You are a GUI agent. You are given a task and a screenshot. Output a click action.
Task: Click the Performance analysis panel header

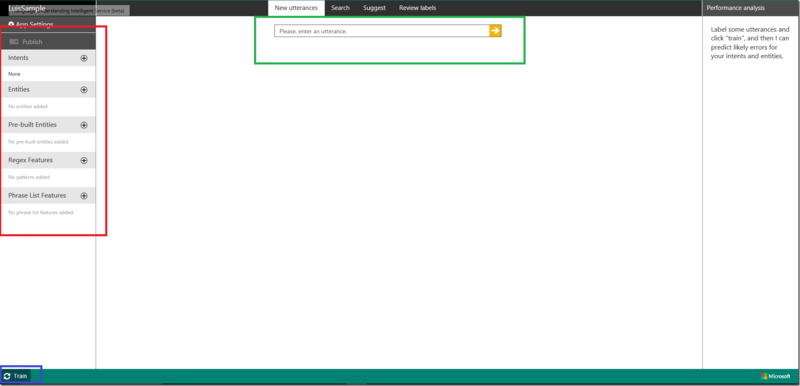[751, 8]
